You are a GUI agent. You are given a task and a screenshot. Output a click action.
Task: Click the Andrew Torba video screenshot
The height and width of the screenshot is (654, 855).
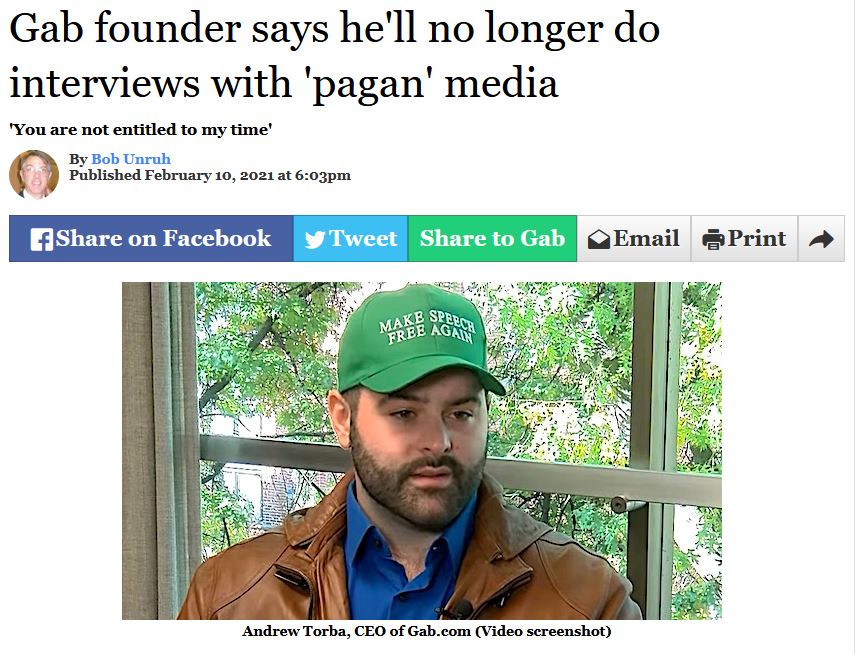click(x=422, y=451)
